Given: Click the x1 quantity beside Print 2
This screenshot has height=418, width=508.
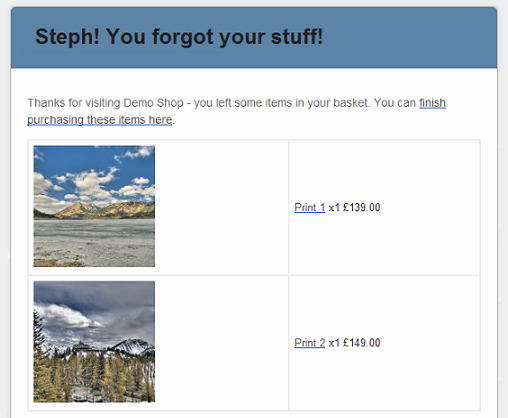Looking at the screenshot, I should point(334,343).
